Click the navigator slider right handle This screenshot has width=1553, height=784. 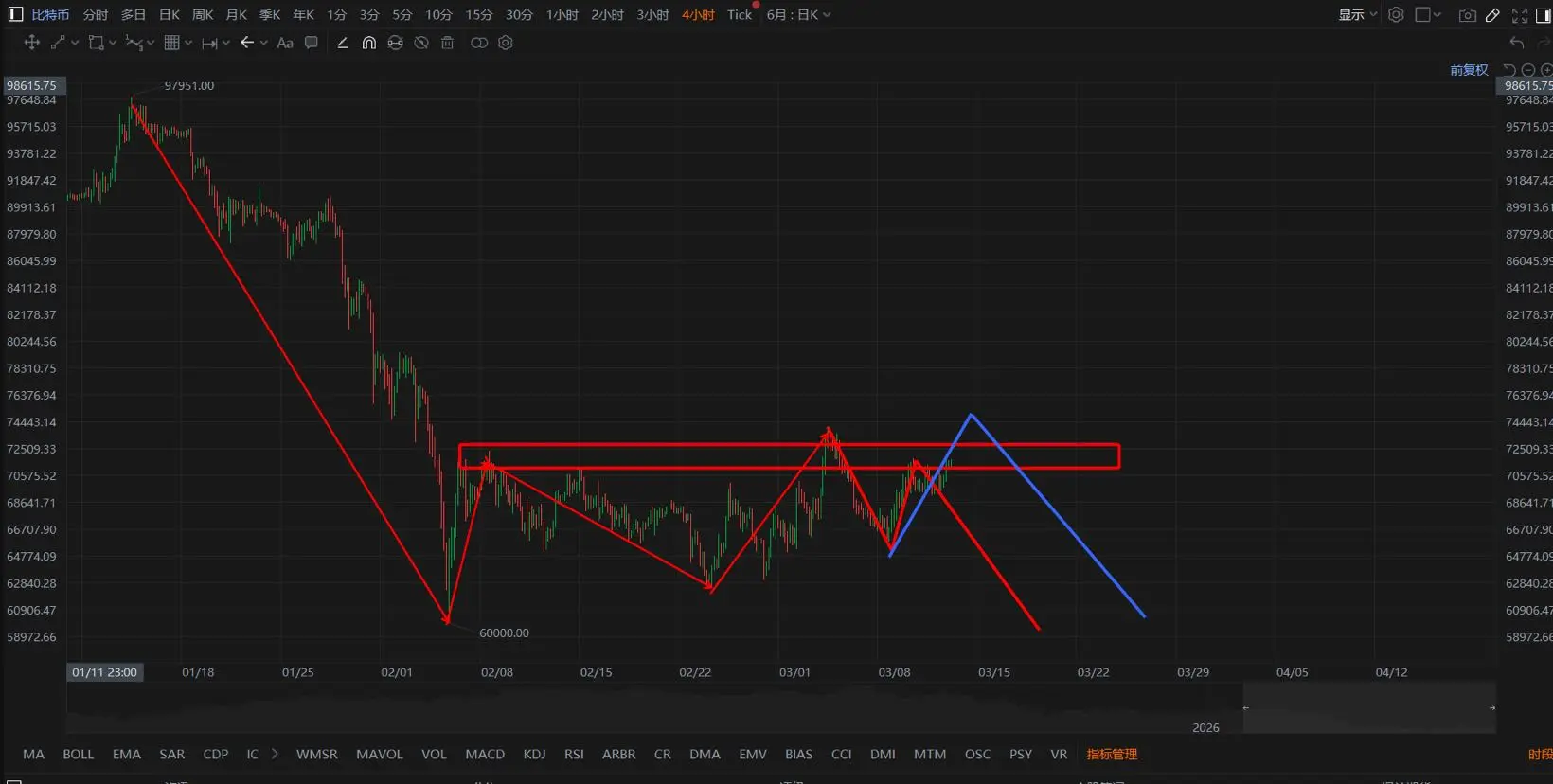coord(1492,707)
